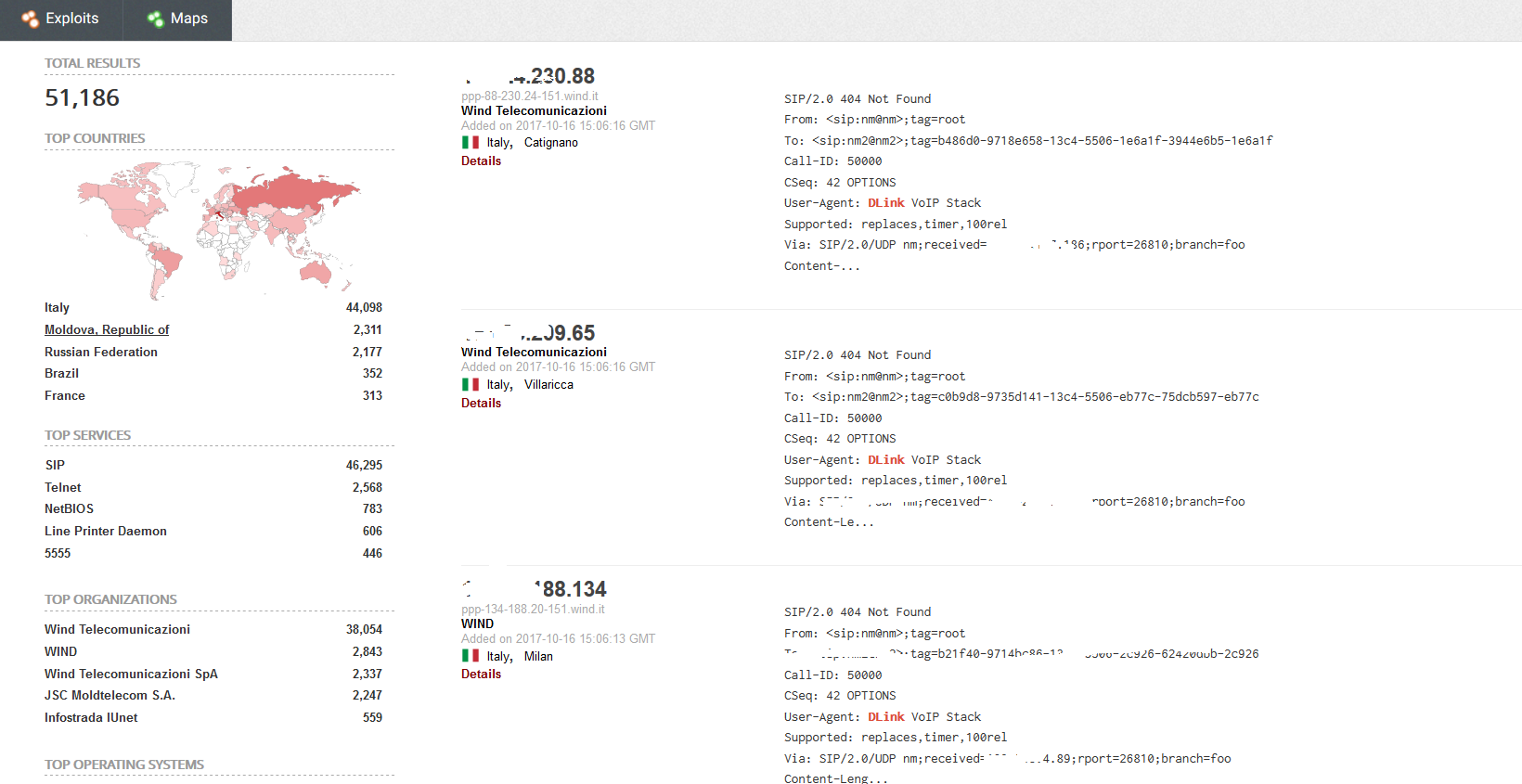Filter by Infostrada IUnet organization

pyautogui.click(x=91, y=718)
